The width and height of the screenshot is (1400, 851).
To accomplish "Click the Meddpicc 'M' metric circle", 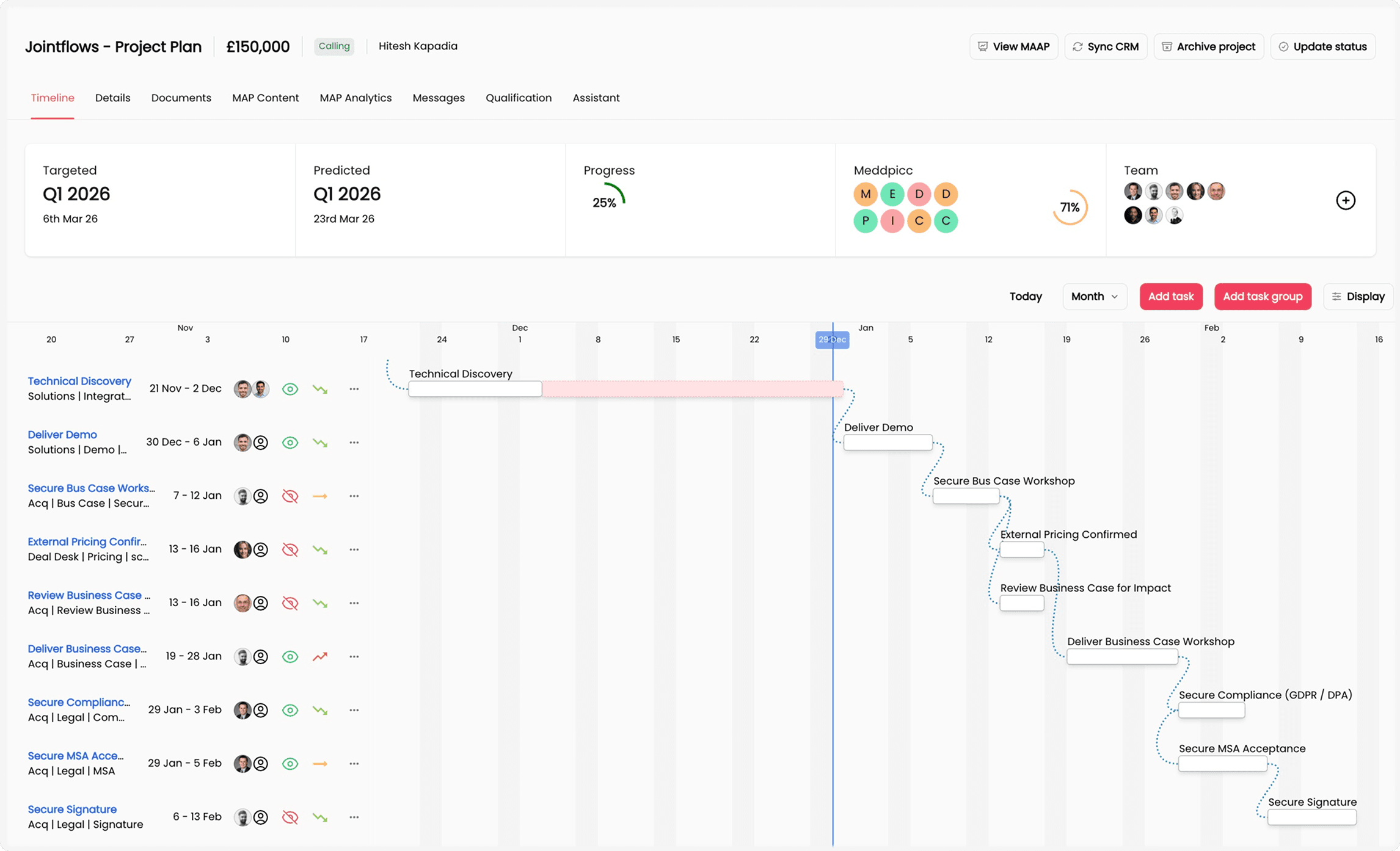I will [x=865, y=194].
